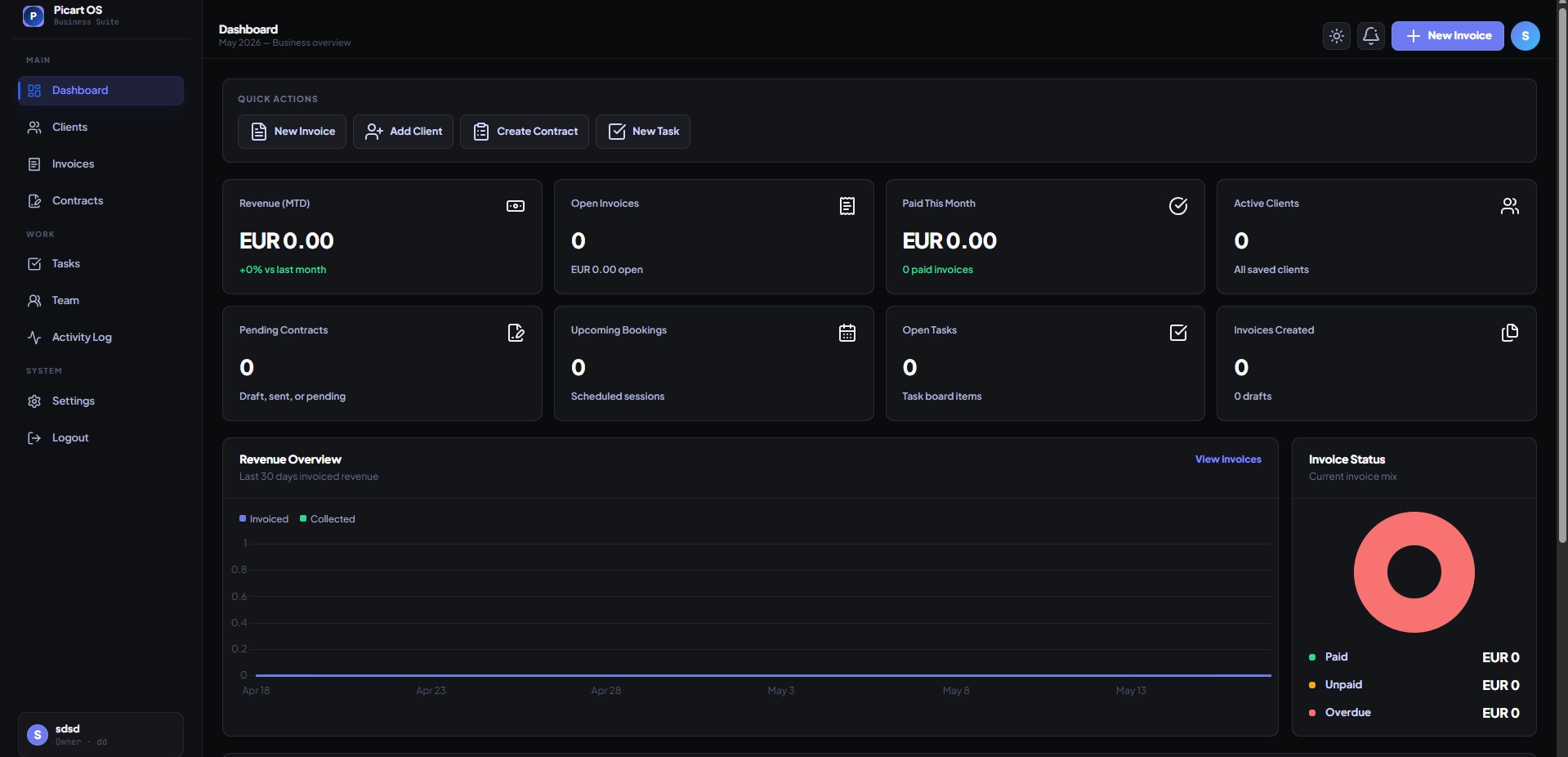
Task: Open Team in the sidebar
Action: point(101,301)
